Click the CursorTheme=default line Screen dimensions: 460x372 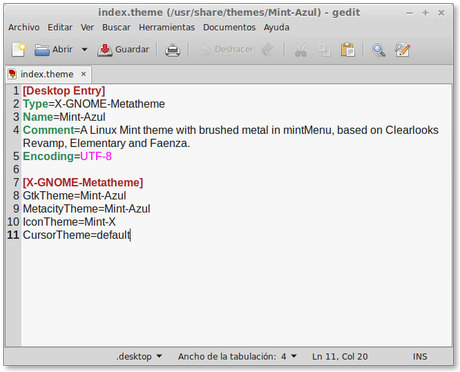pos(77,235)
